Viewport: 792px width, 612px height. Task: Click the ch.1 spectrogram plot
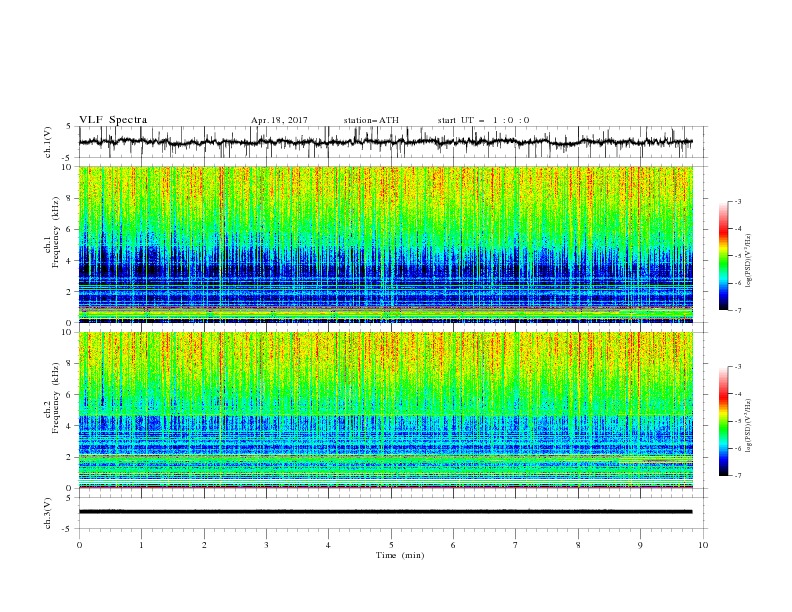point(386,244)
